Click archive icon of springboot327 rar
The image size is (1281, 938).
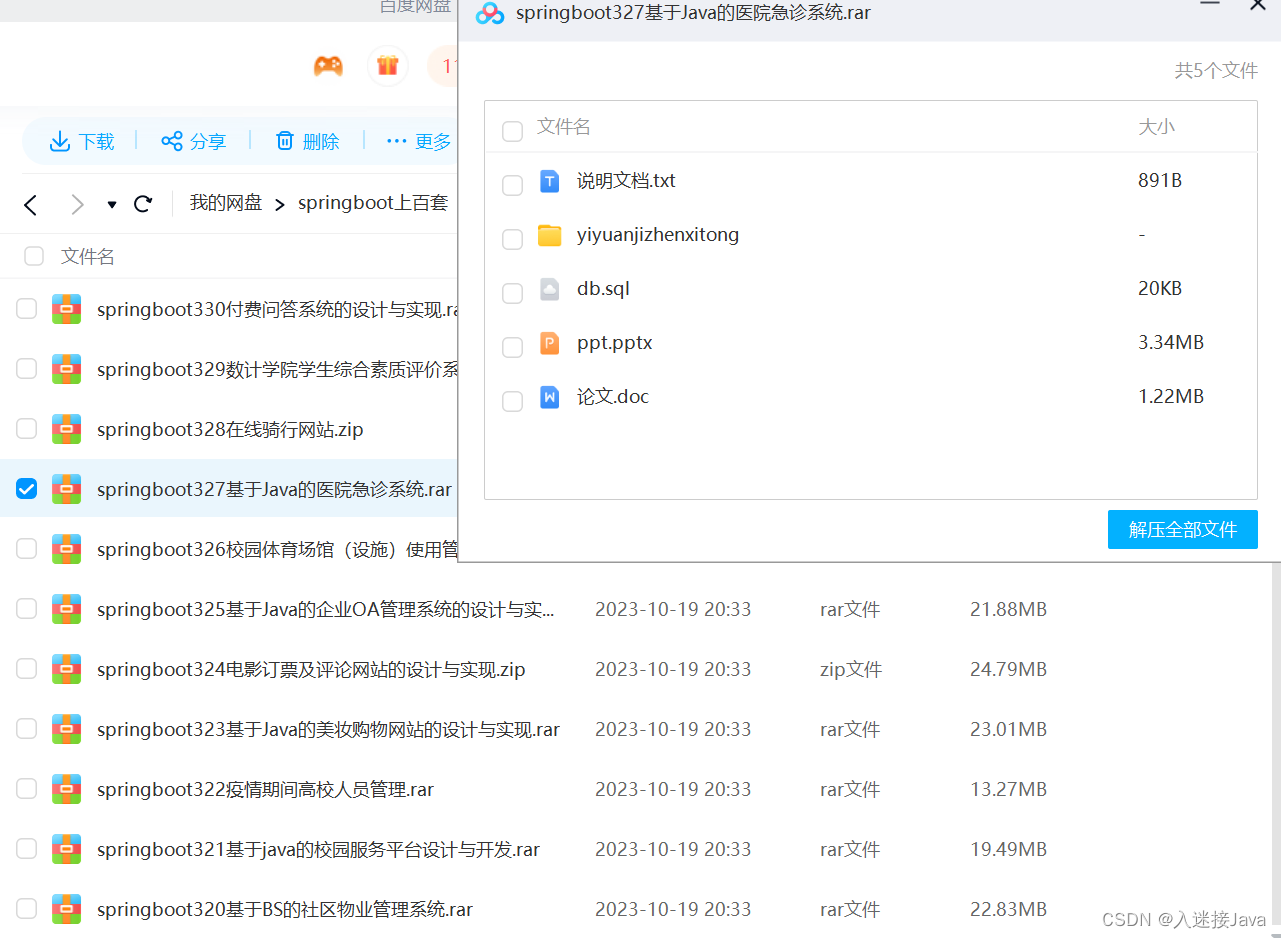(67, 489)
